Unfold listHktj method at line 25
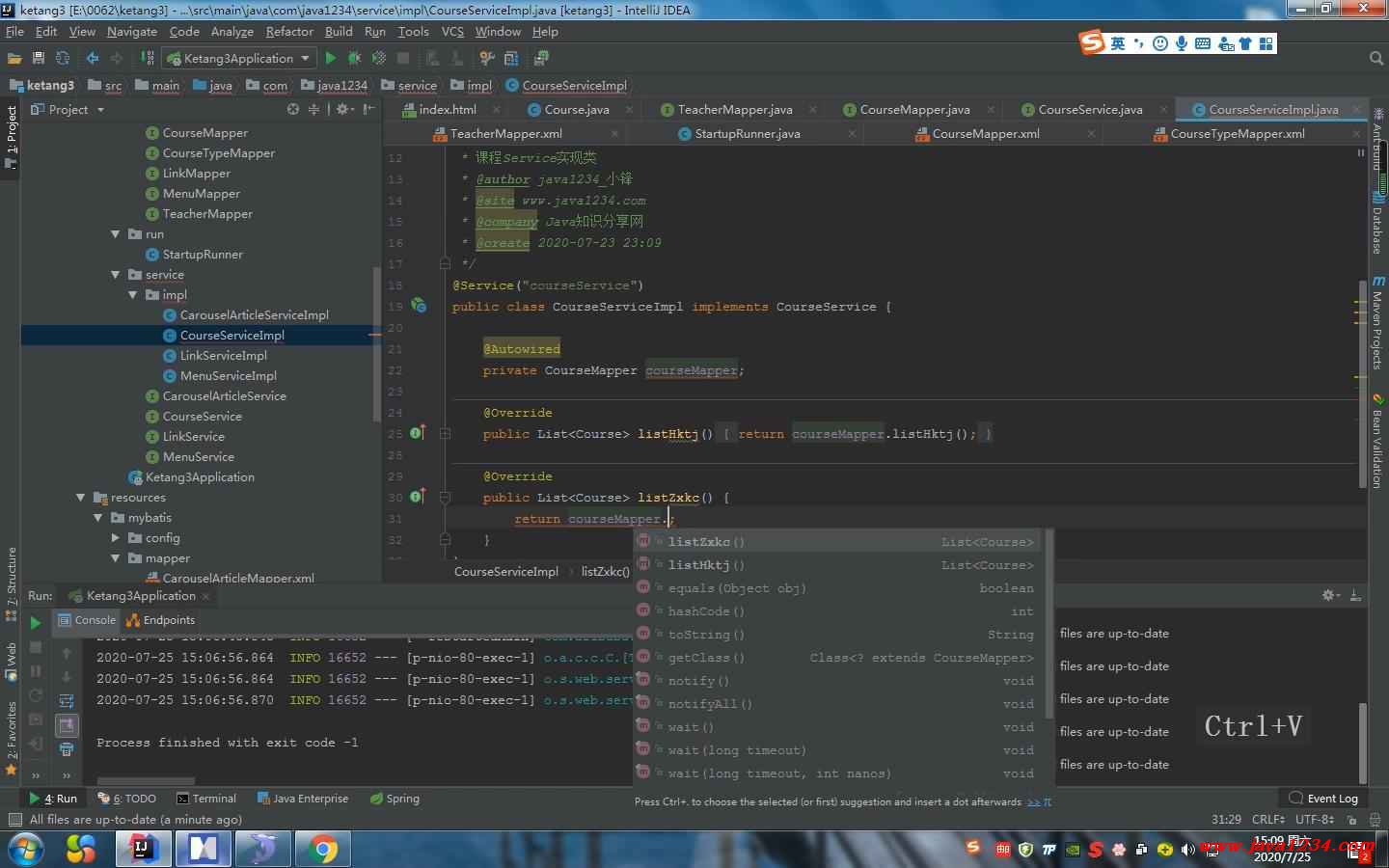Image resolution: width=1389 pixels, height=868 pixels. point(445,434)
